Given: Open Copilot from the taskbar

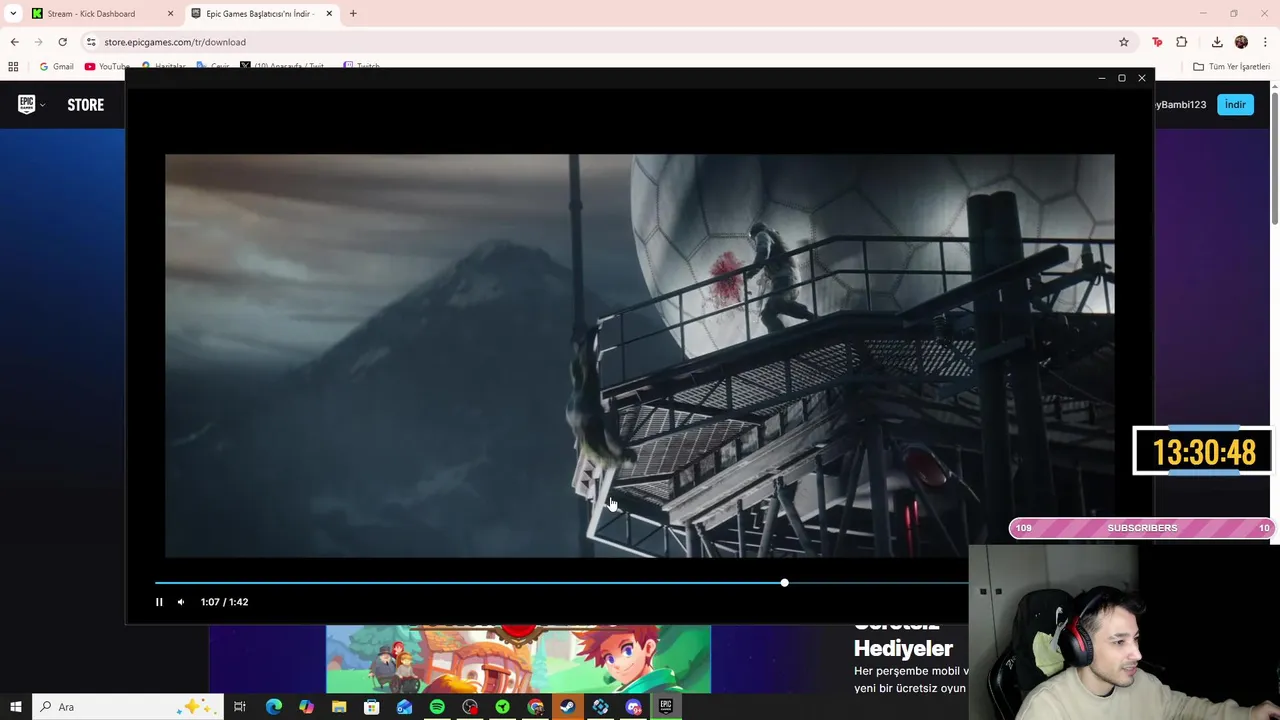Looking at the screenshot, I should pyautogui.click(x=306, y=707).
